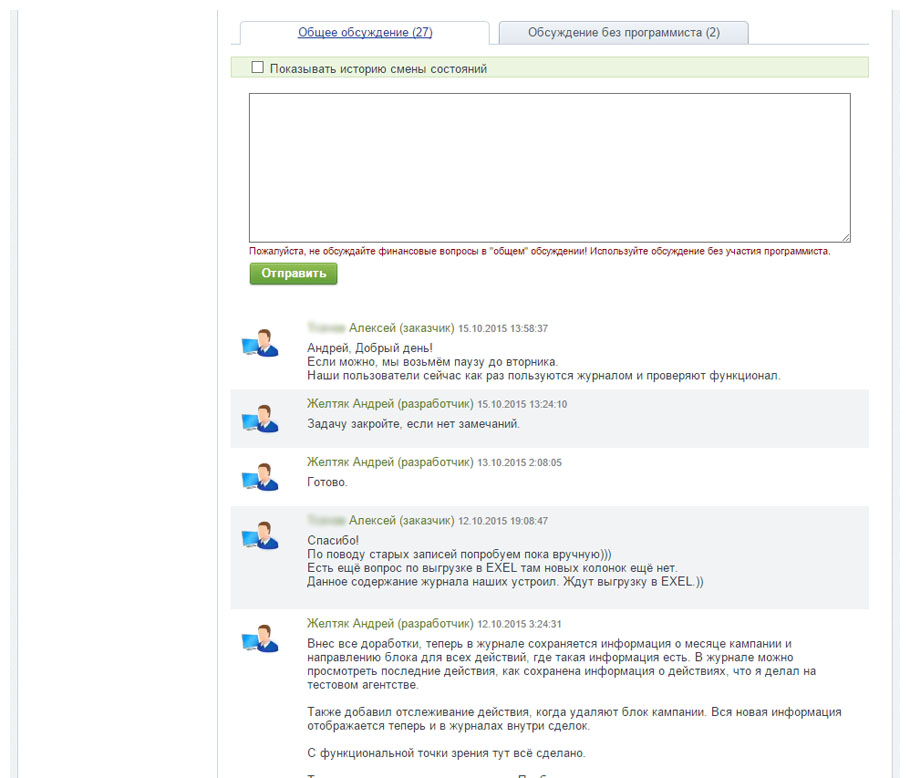Open Алексей (заказчик) name on 12.10.2015 19:08:47 comment

tap(401, 521)
